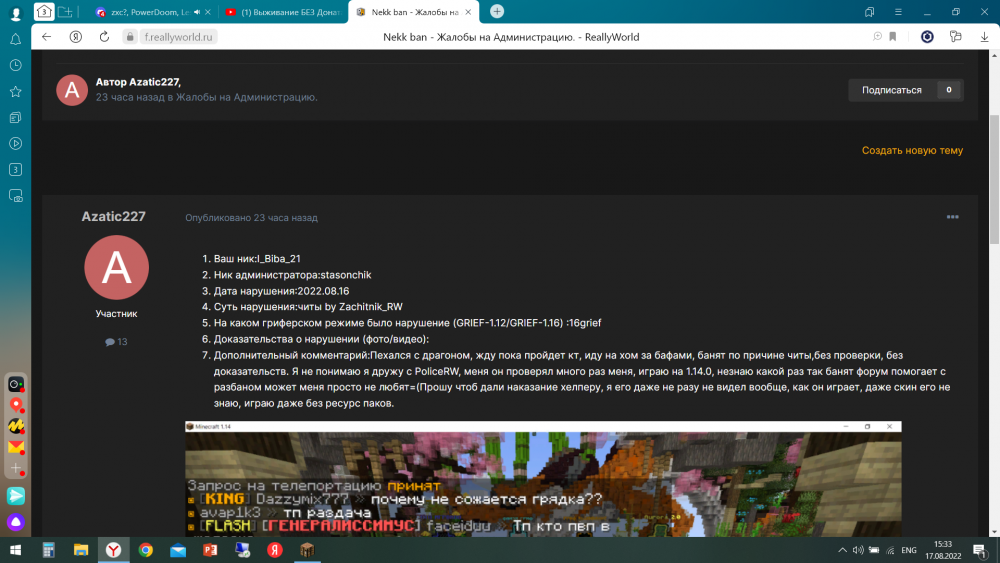This screenshot has height=563, width=1000.
Task: Click Создать новую тему link
Action: click(912, 150)
